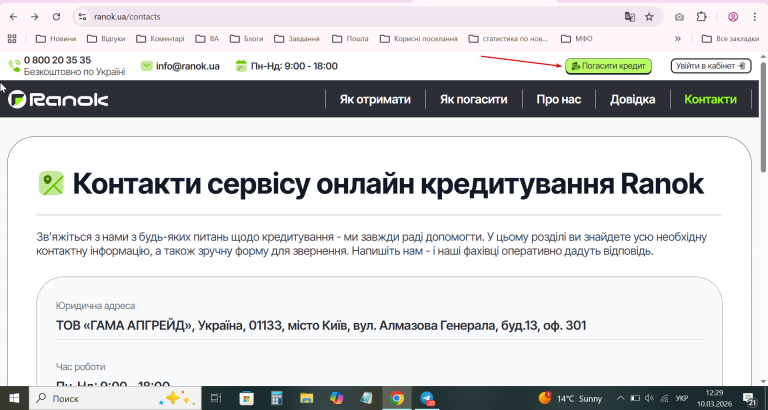Open the Як отримати menu item
This screenshot has height=410, width=768.
[x=375, y=99]
